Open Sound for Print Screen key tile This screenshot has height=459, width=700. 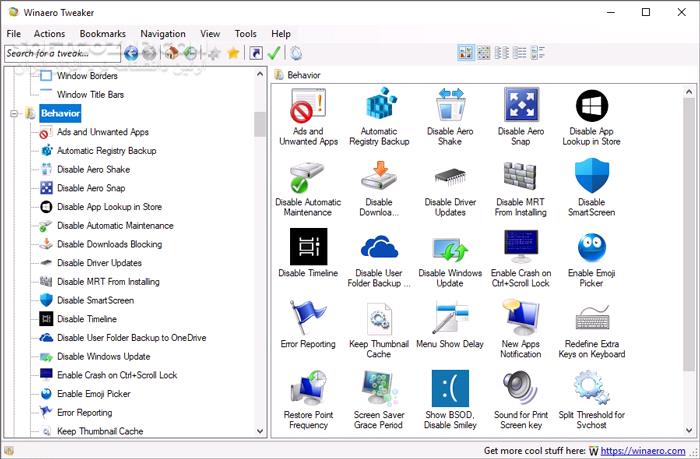521,400
